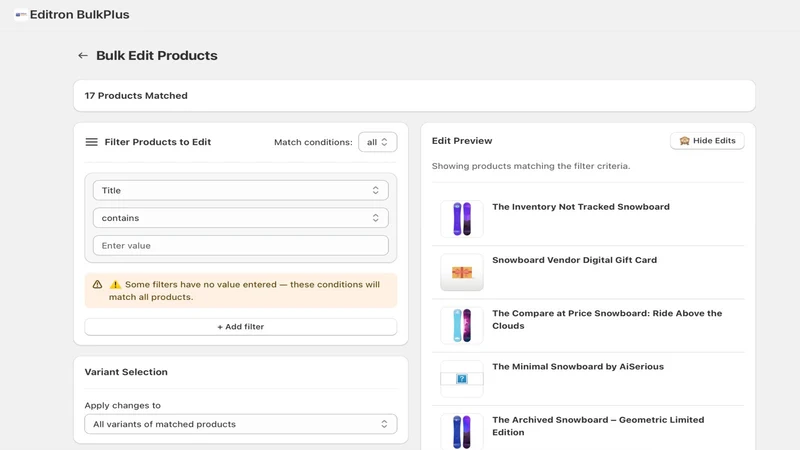800x450 pixels.
Task: Select the Compare at Price Snowboard thumbnail
Action: (x=462, y=326)
